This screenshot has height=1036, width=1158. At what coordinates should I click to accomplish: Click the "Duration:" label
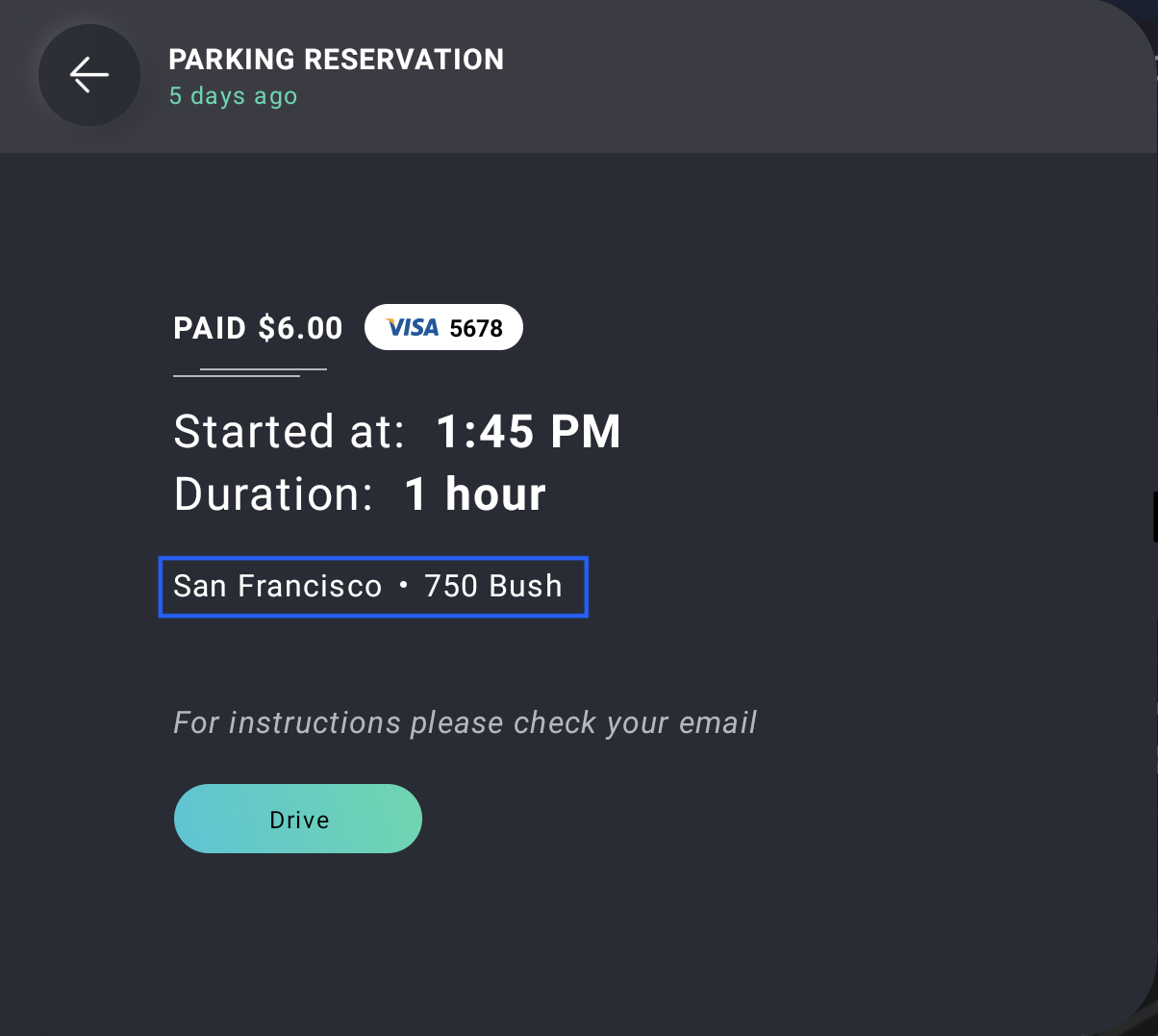point(273,494)
